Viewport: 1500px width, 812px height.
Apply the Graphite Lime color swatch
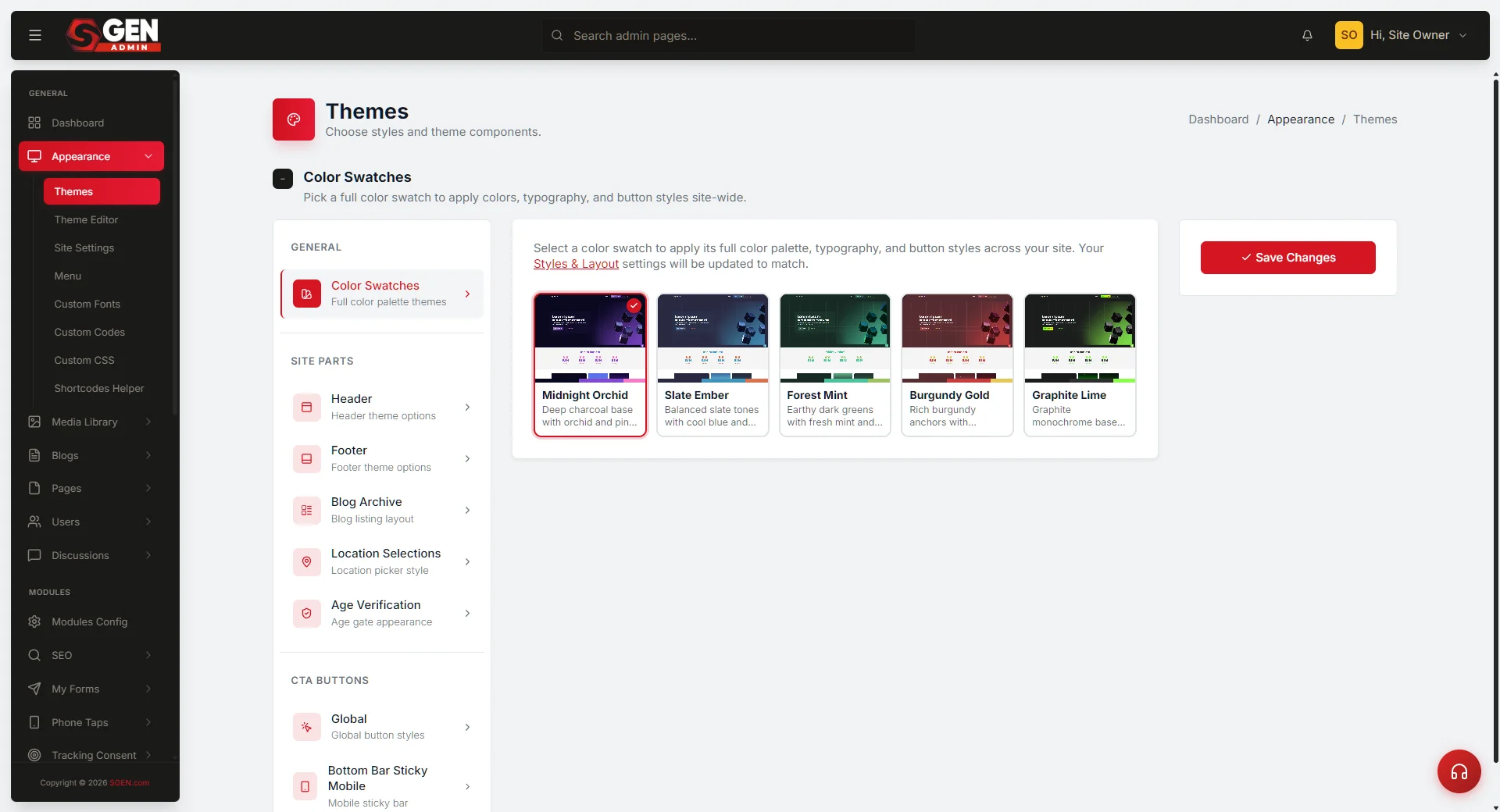(1080, 365)
